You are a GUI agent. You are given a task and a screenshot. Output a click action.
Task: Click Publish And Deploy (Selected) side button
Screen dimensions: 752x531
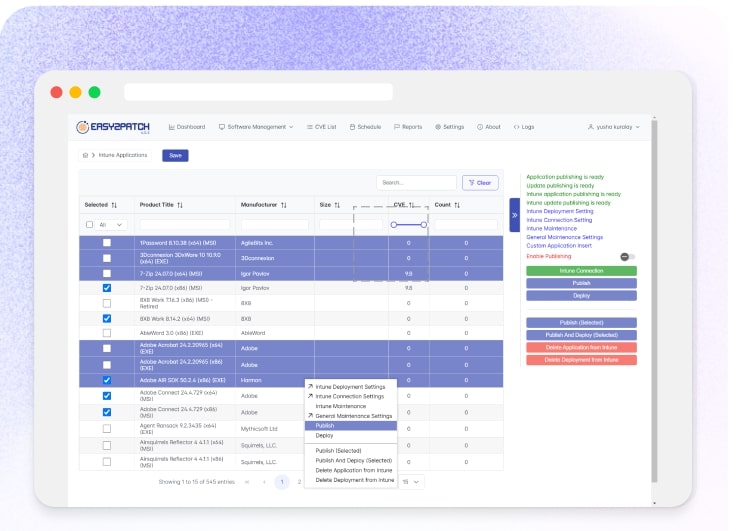(581, 335)
